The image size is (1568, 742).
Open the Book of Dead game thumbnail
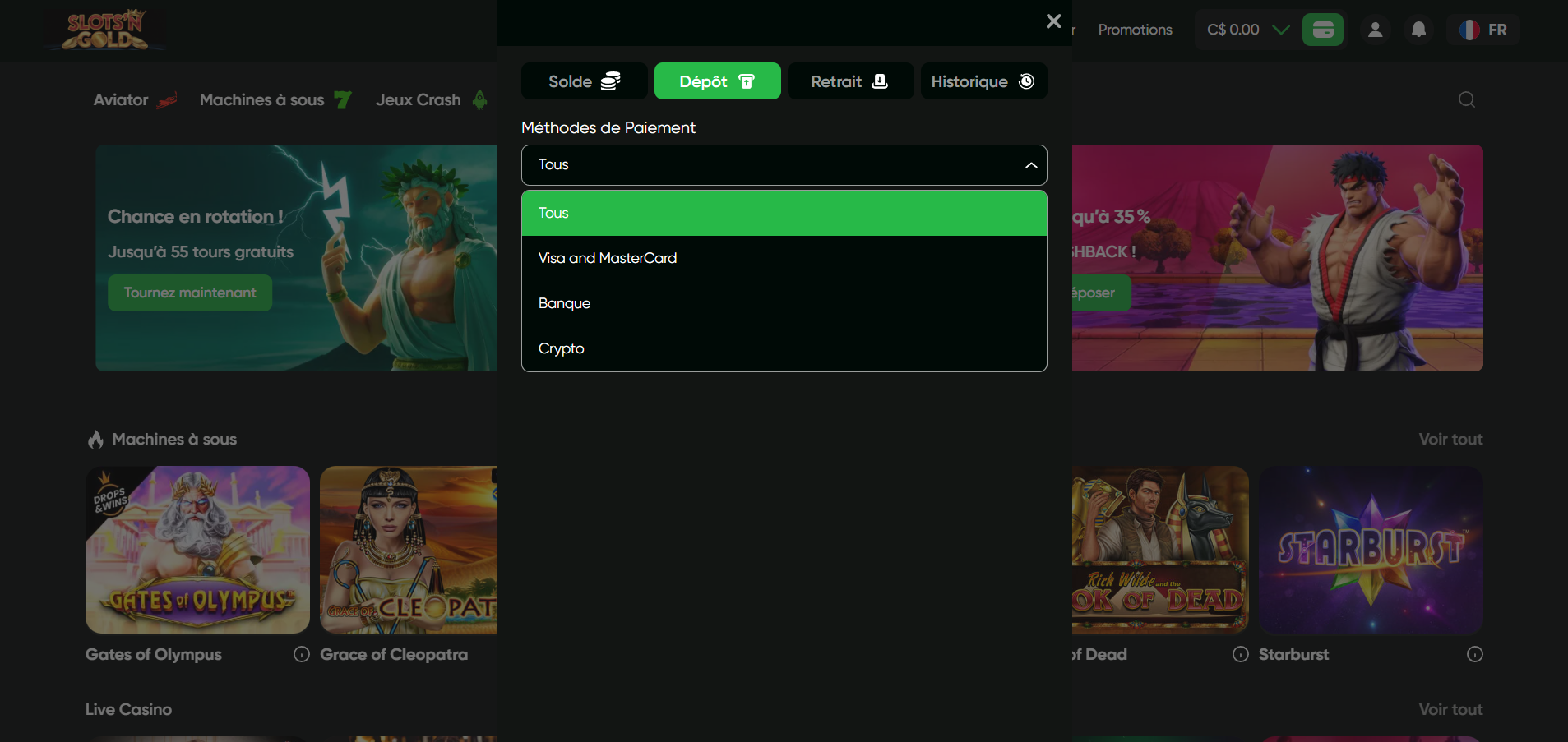(x=1160, y=550)
